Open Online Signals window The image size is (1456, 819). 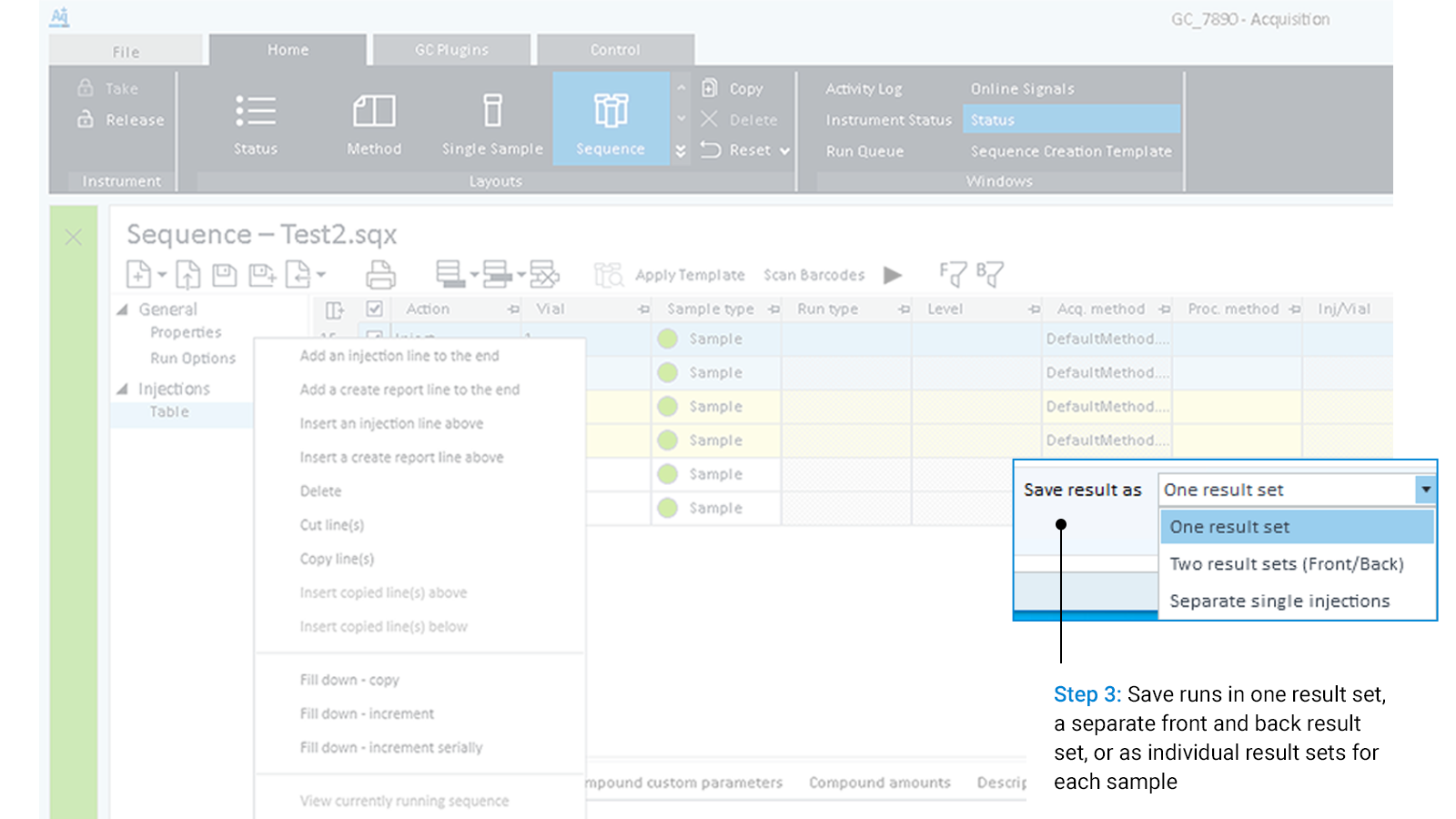[x=1022, y=88]
